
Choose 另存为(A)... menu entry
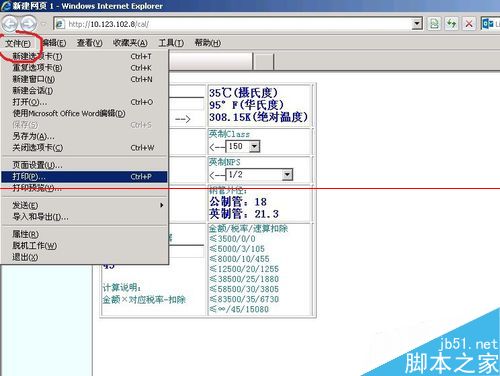[84, 136]
